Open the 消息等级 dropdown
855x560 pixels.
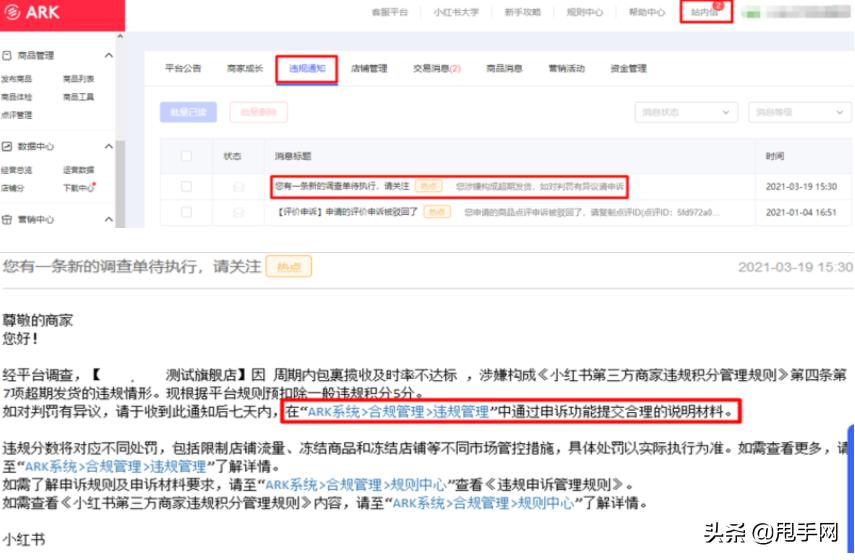(x=799, y=112)
